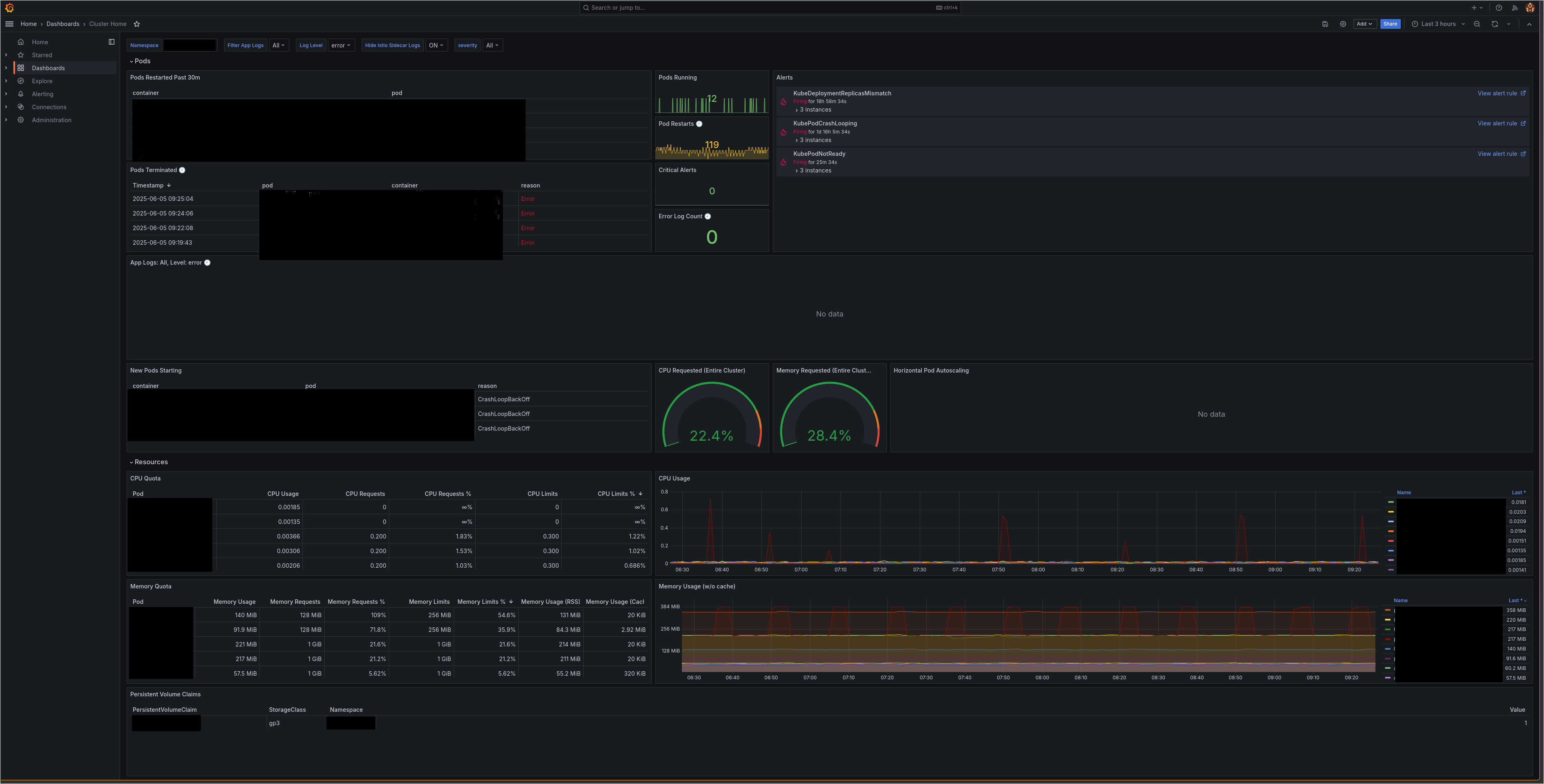Open external link icon for KubeDeploymentReplicasMismatch rule
1544x784 pixels.
click(x=1523, y=93)
